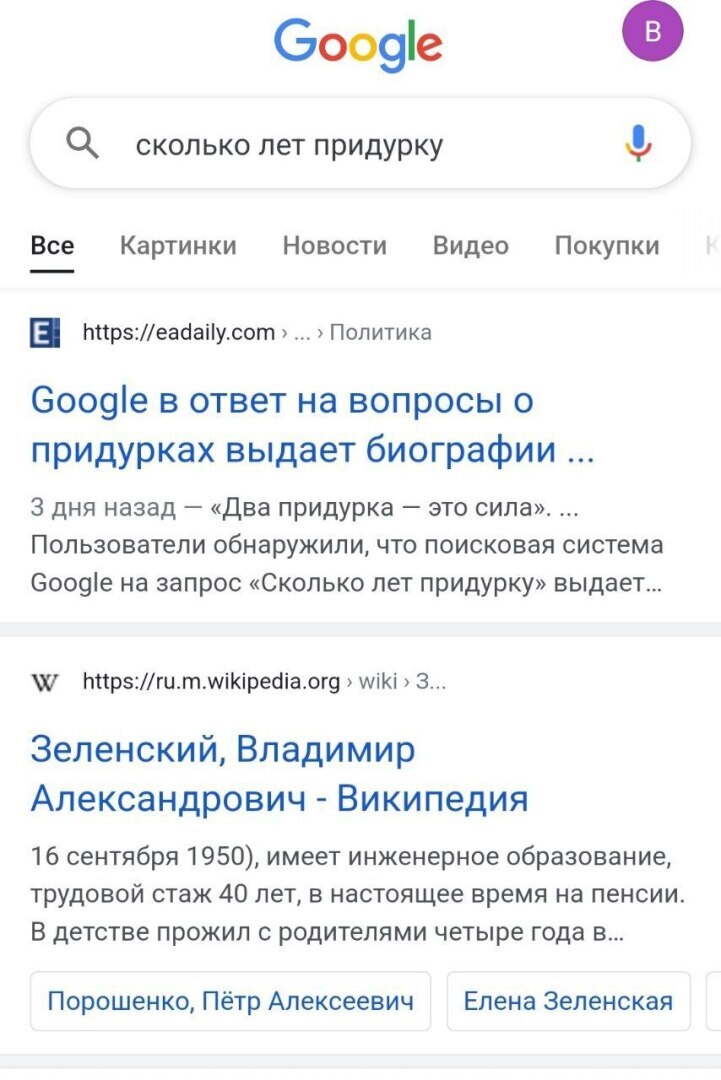Open ru.m.wikipedia.org URL breadcrumb
721x1080 pixels.
211,682
